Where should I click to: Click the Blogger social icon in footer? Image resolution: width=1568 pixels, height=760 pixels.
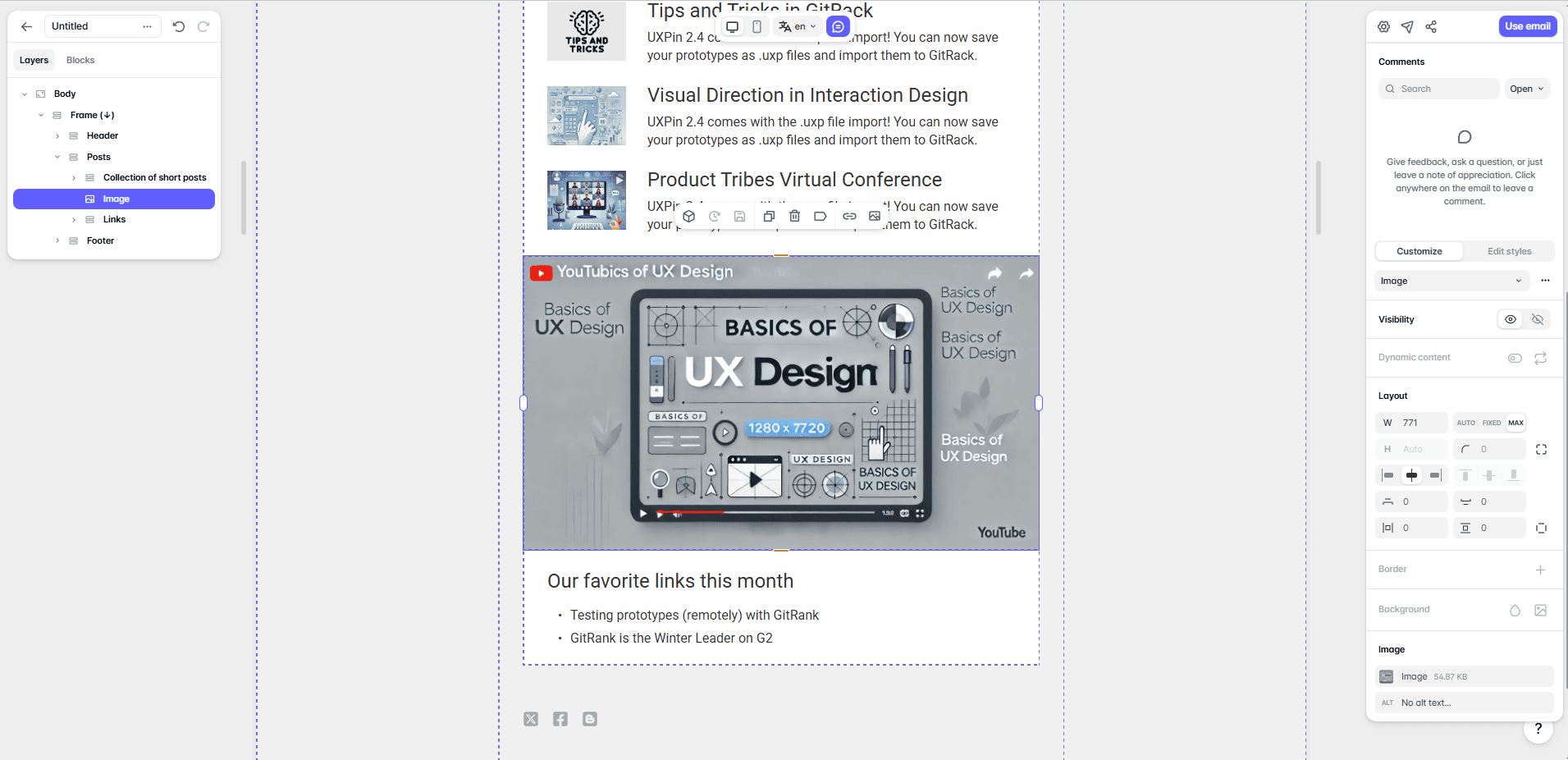pos(590,719)
